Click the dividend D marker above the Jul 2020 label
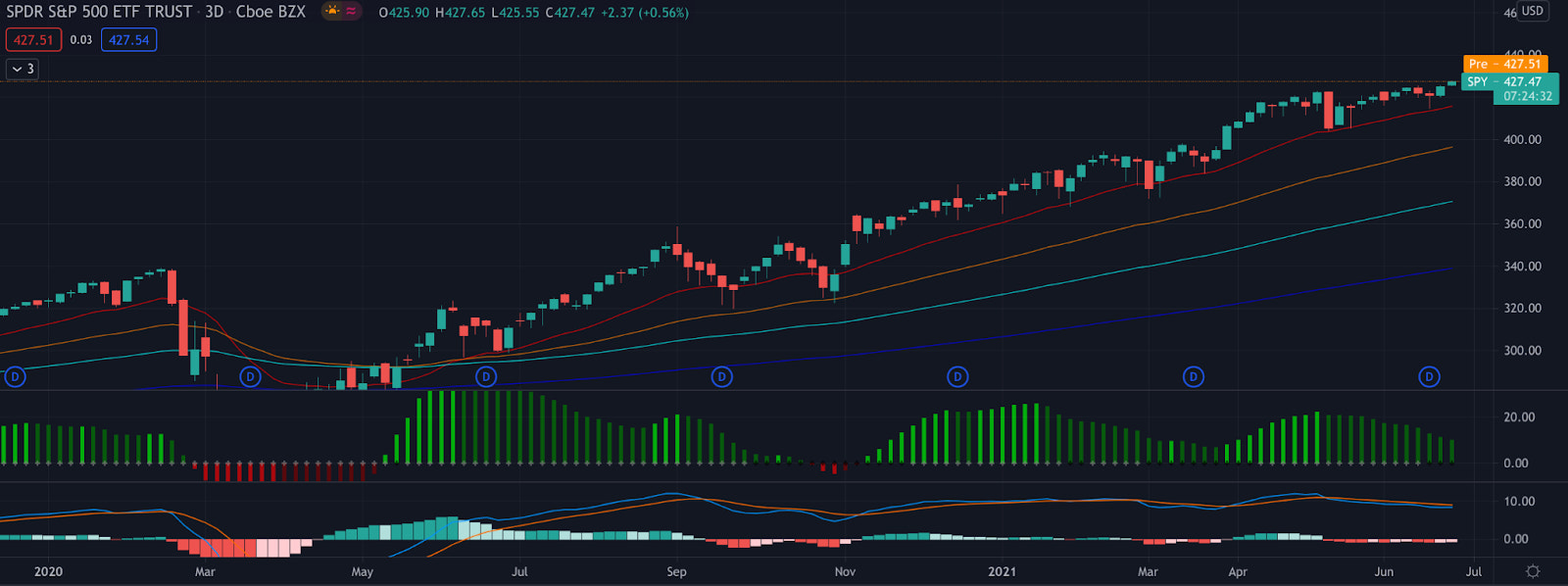The image size is (1568, 586). [x=486, y=376]
